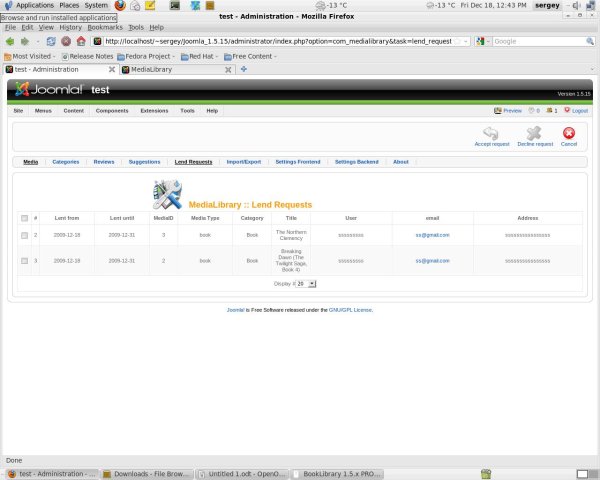Go to the Categories submenu link

(66, 162)
